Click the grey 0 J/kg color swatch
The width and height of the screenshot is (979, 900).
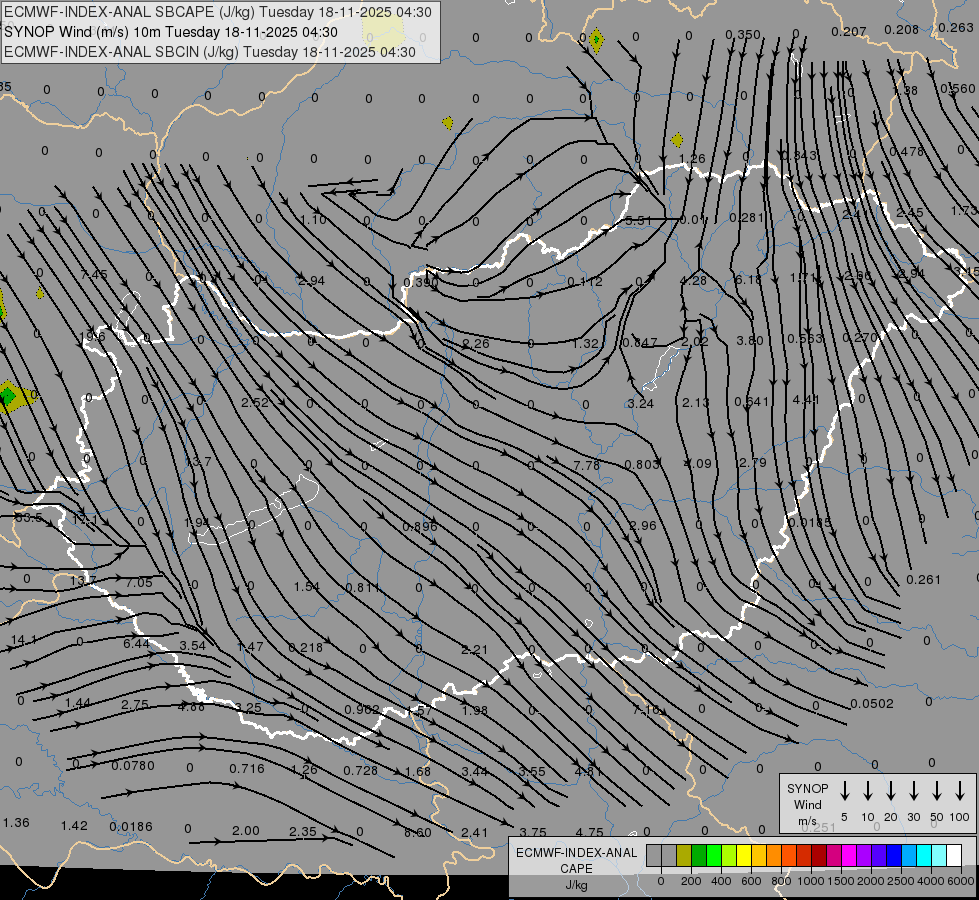click(x=654, y=855)
